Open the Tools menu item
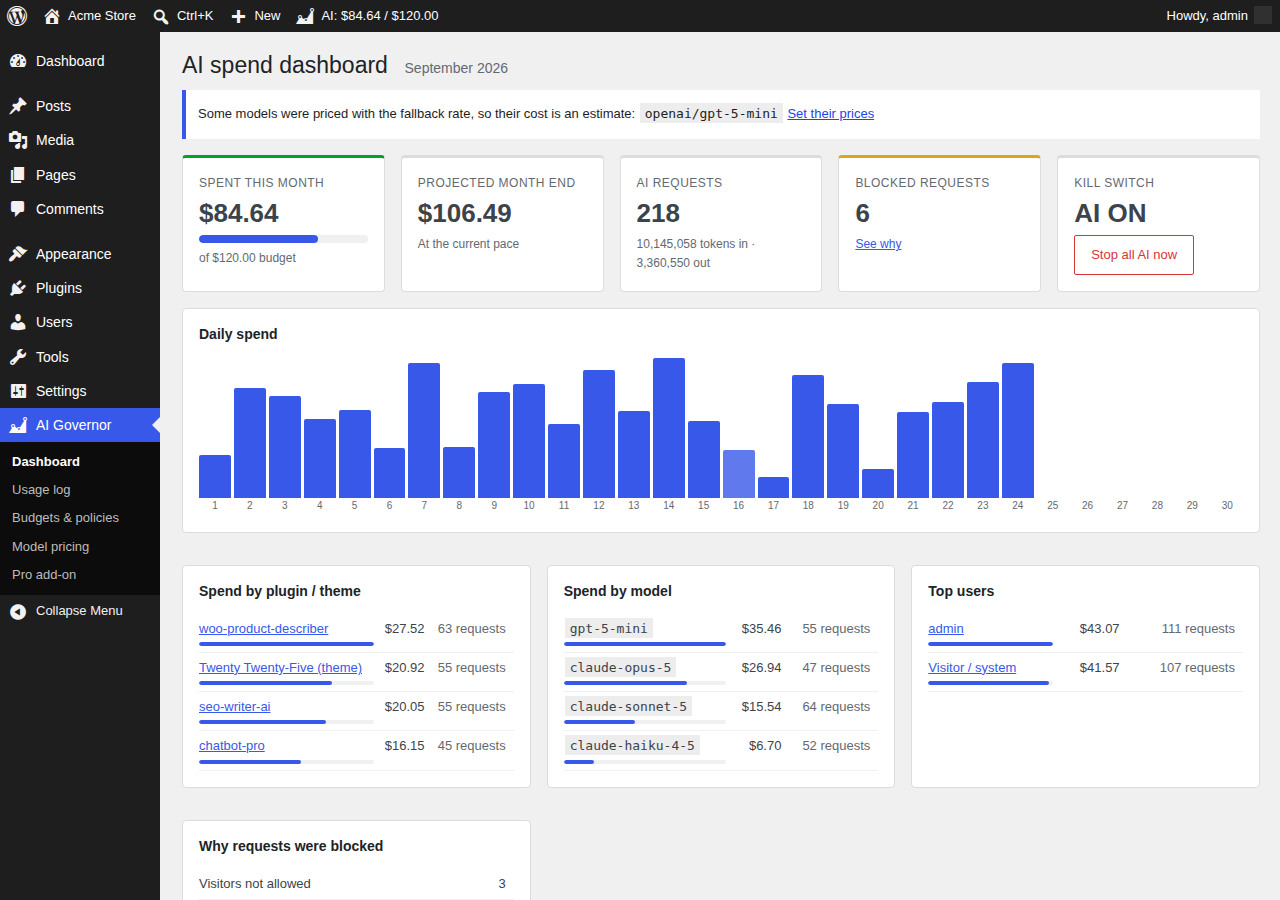Viewport: 1280px width, 900px height. [80, 357]
